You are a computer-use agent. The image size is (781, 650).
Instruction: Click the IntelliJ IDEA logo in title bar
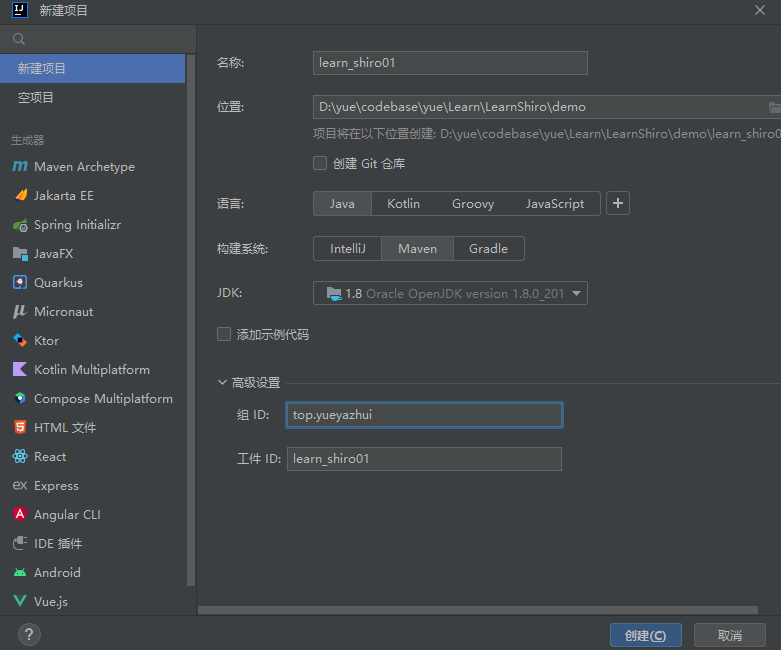pos(20,9)
